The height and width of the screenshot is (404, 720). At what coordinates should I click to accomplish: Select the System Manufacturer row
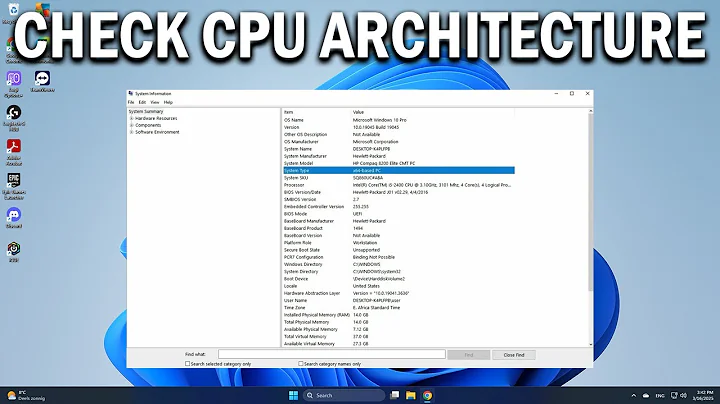pos(399,156)
